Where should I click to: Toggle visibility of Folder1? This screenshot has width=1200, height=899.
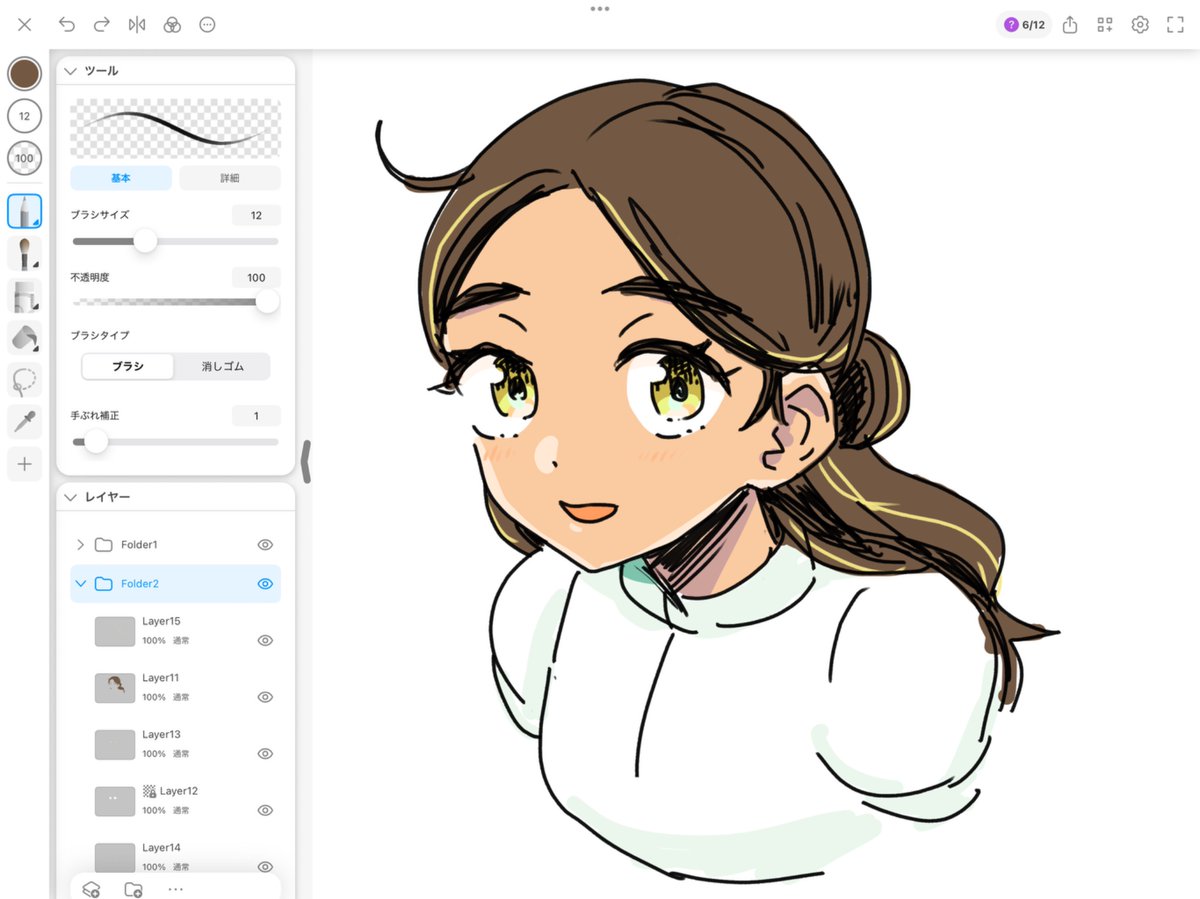click(265, 545)
